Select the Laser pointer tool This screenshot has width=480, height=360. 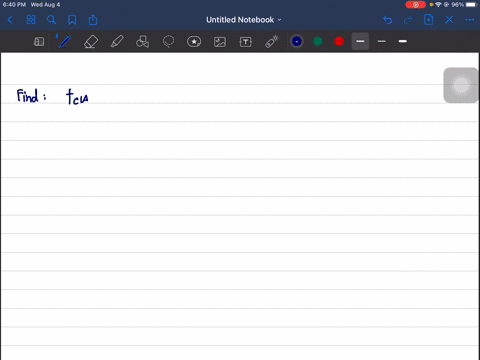click(272, 42)
